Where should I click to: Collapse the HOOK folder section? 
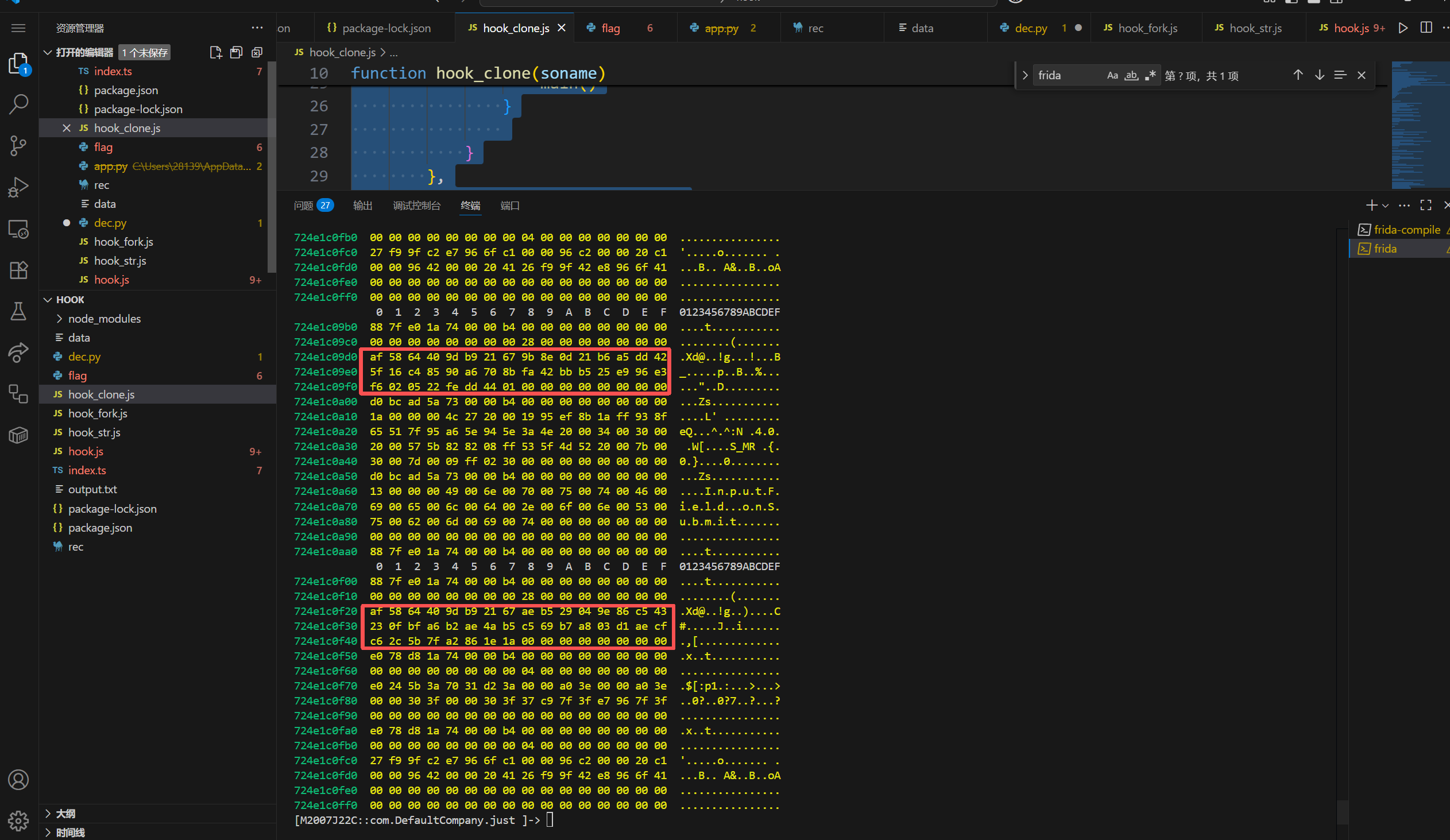coord(70,299)
